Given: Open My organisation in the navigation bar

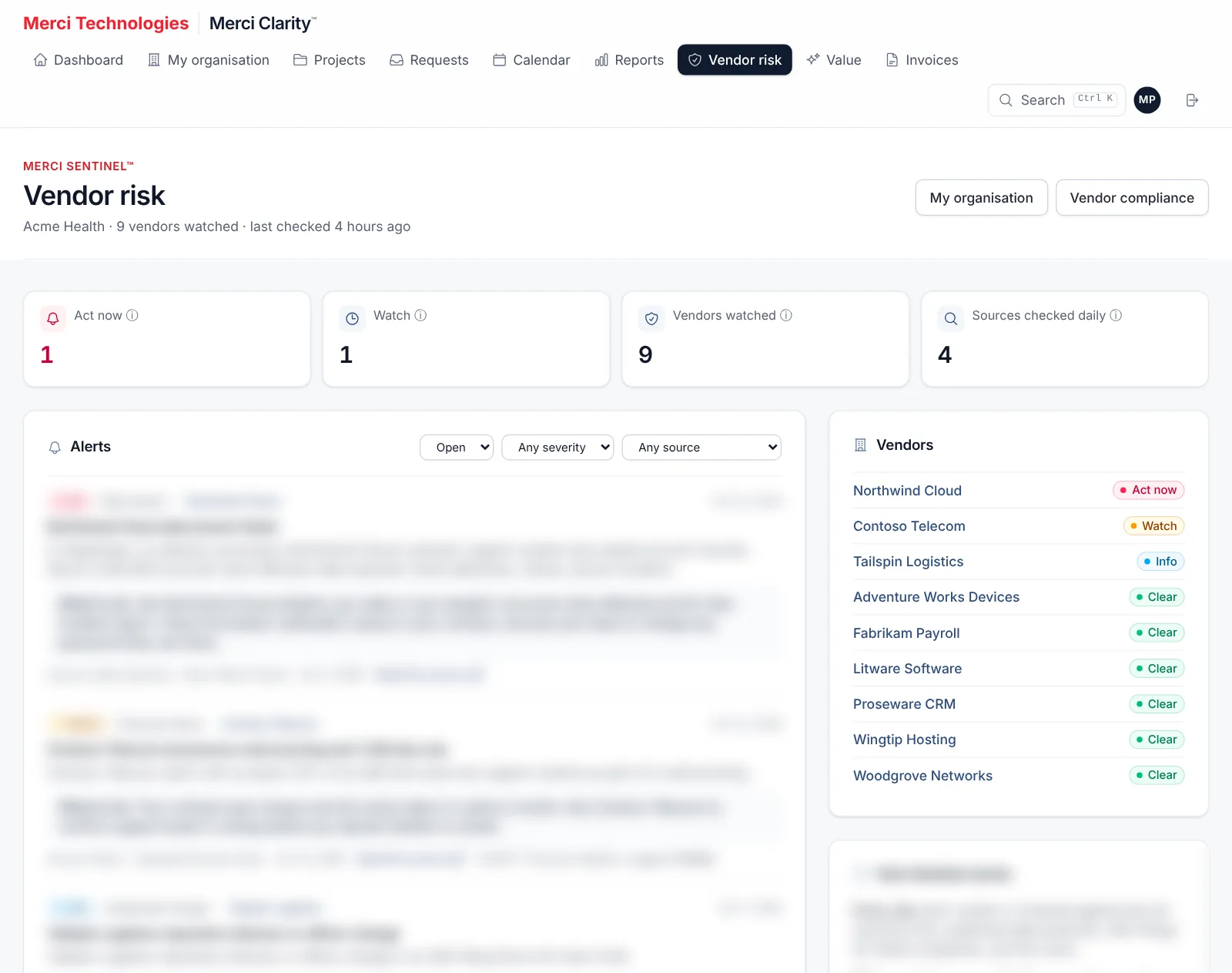Looking at the screenshot, I should (209, 60).
